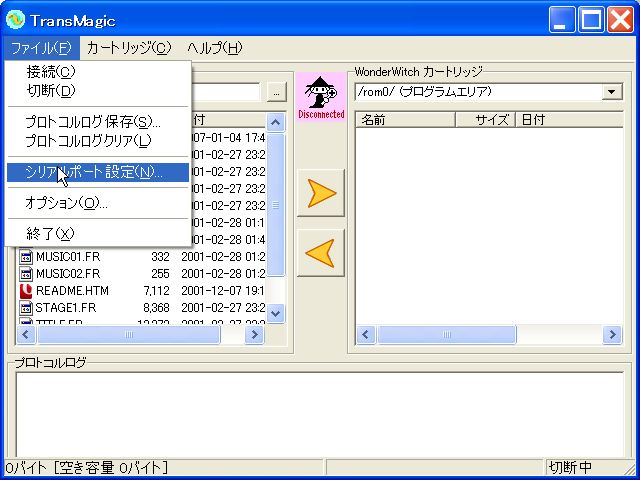Click local list horizontal scroll right arrow
The image size is (640, 480).
click(254, 335)
